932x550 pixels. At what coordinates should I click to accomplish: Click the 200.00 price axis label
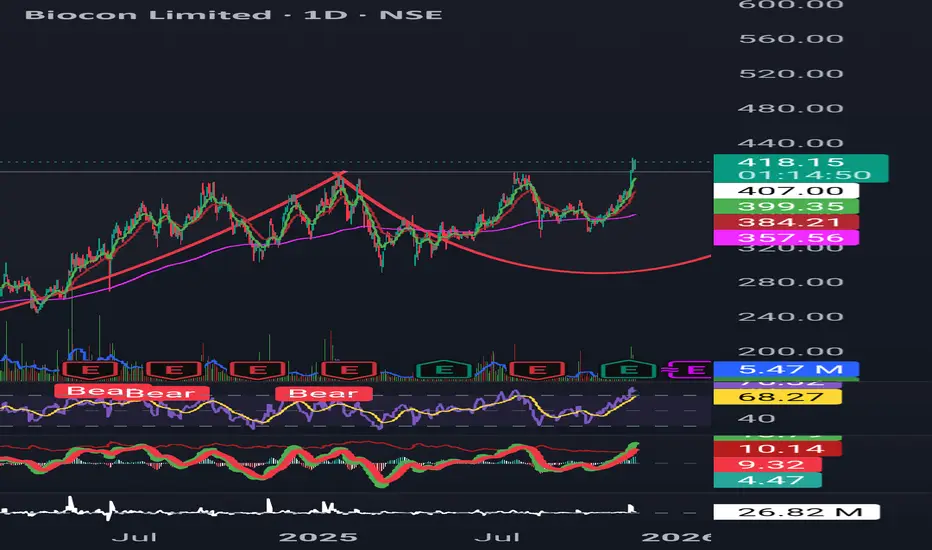click(791, 351)
